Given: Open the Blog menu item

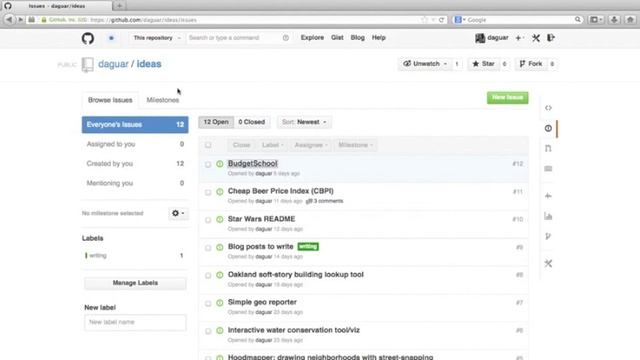Looking at the screenshot, I should point(358,38).
